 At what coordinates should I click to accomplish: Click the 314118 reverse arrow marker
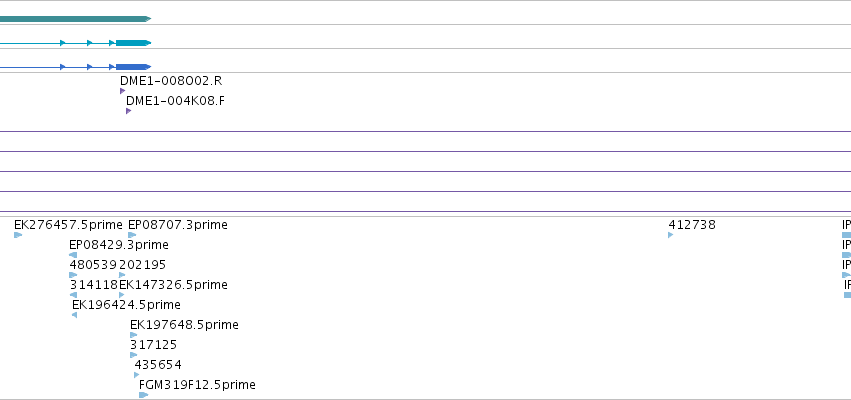click(x=73, y=295)
